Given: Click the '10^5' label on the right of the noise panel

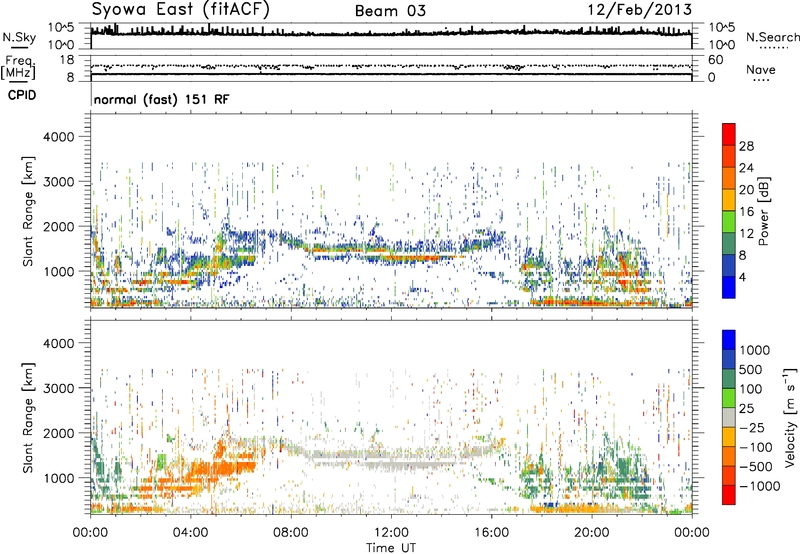Looking at the screenshot, I should tap(721, 27).
